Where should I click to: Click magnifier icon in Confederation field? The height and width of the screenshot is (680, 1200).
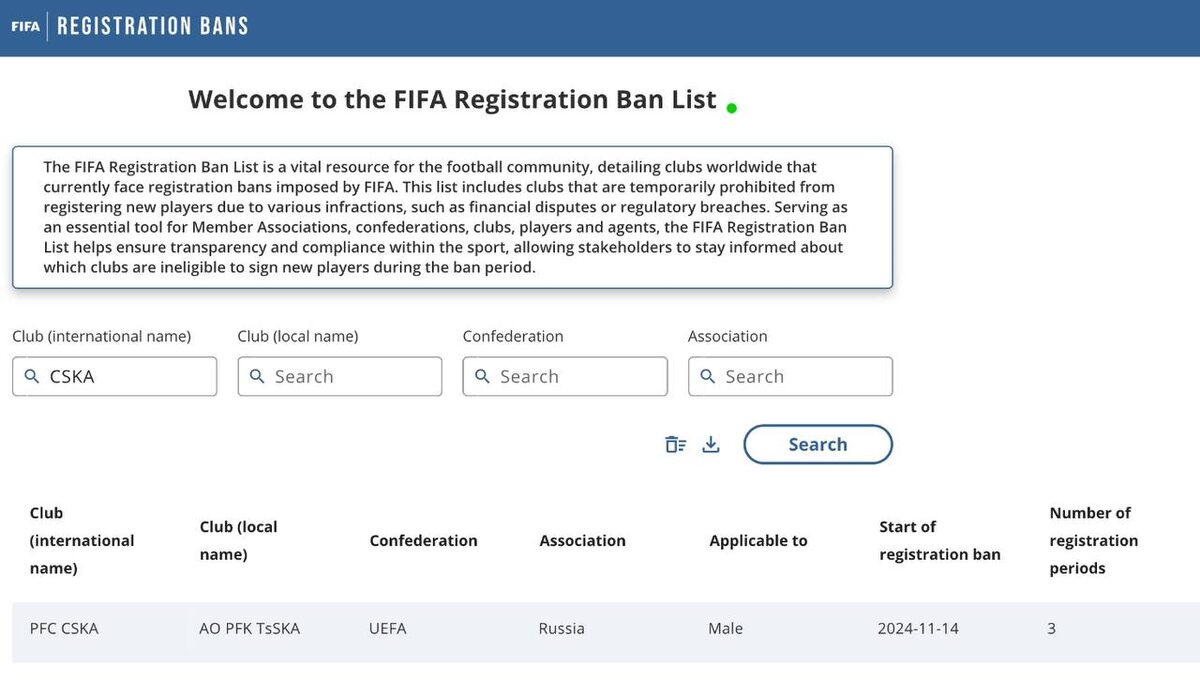(482, 377)
